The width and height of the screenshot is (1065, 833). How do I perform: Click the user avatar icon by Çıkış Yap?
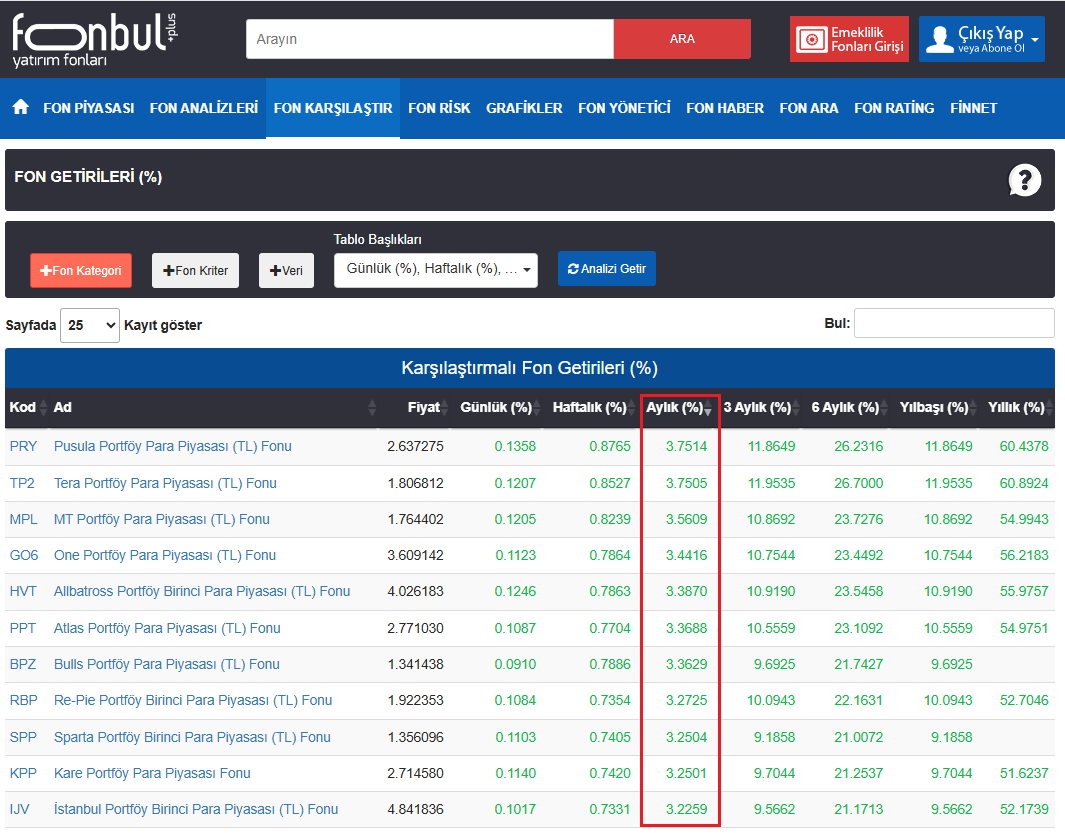point(939,39)
